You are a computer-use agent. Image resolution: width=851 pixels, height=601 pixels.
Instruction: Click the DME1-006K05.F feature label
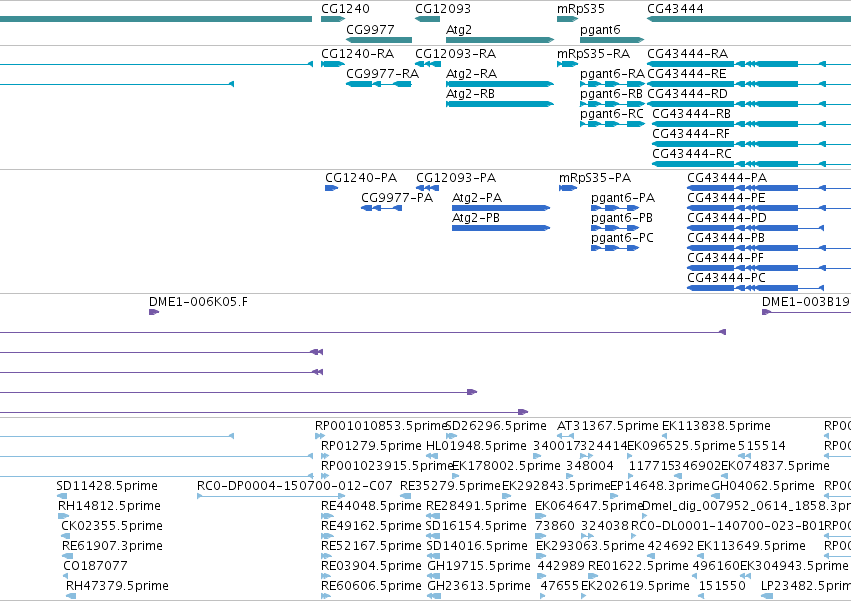[198, 302]
